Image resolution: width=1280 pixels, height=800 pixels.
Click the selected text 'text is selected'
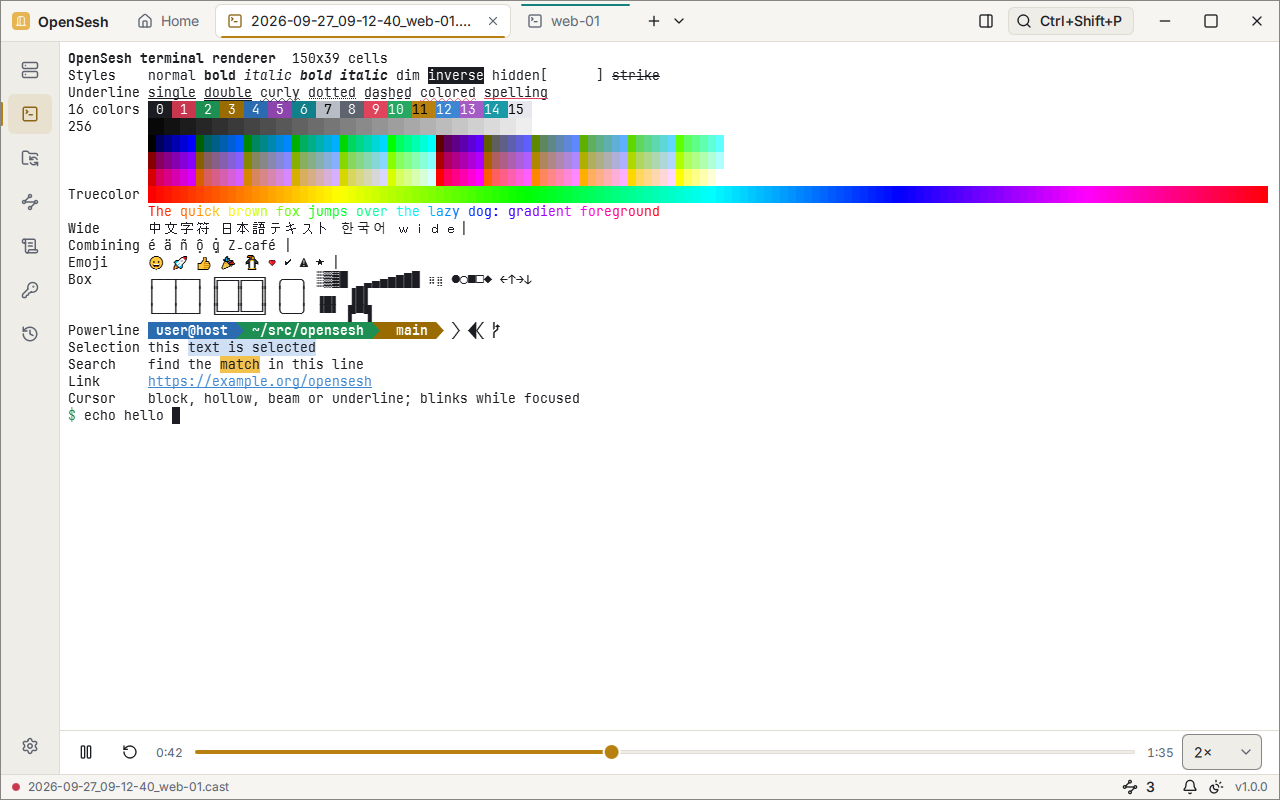[252, 347]
